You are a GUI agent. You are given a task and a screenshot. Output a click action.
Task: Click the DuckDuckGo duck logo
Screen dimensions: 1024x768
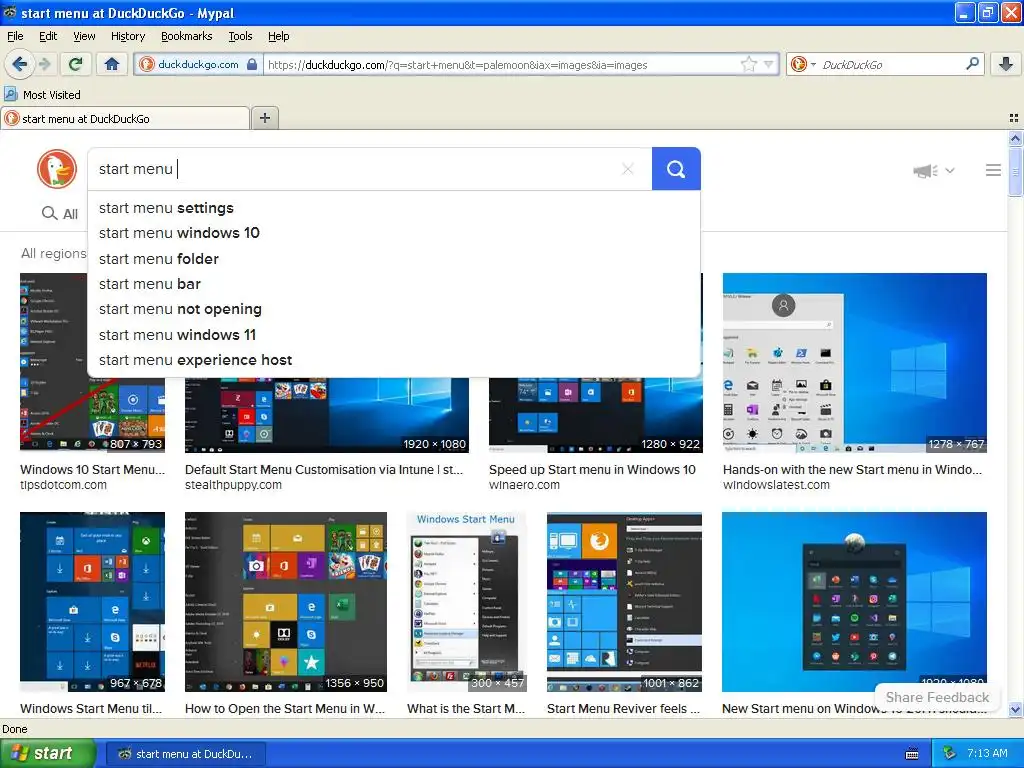pos(57,169)
